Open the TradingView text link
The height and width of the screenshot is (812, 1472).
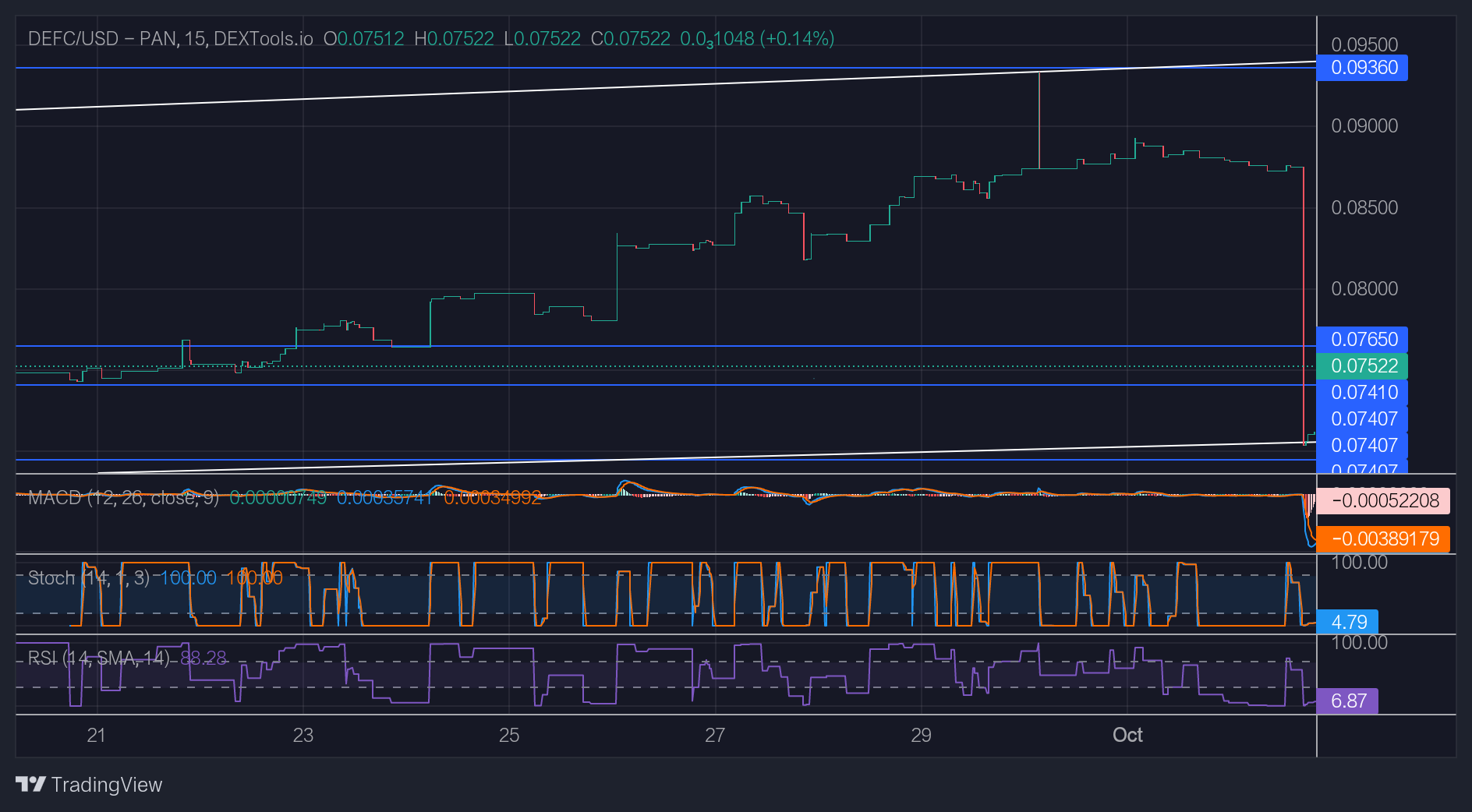pyautogui.click(x=107, y=785)
